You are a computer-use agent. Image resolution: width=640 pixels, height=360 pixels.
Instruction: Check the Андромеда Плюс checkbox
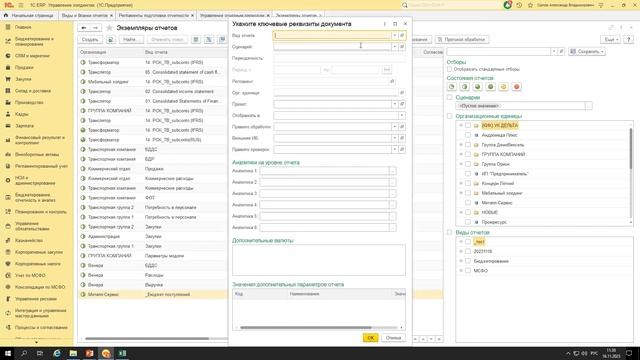pos(468,135)
